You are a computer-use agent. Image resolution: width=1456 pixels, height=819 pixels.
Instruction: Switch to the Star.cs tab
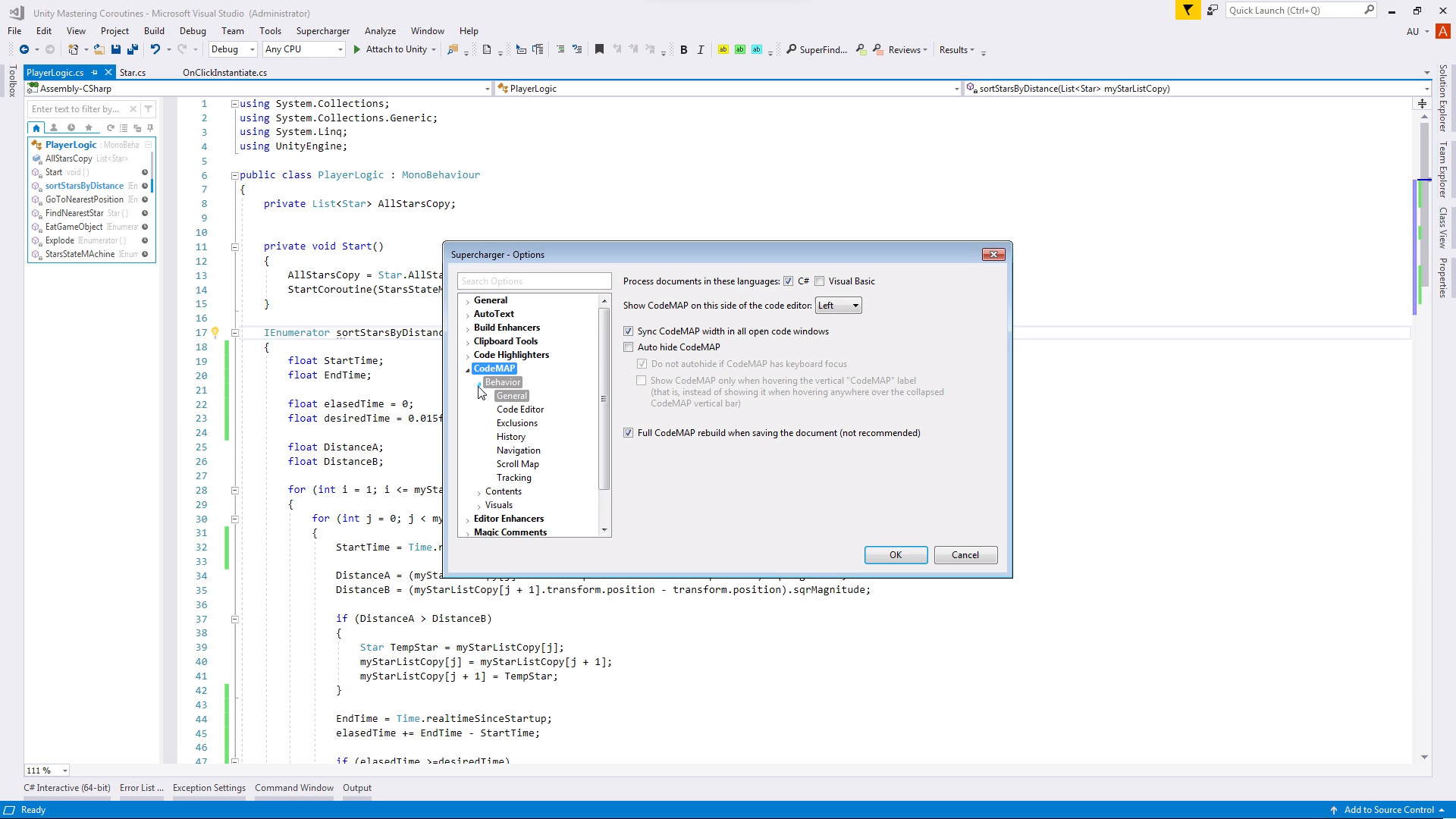[132, 72]
